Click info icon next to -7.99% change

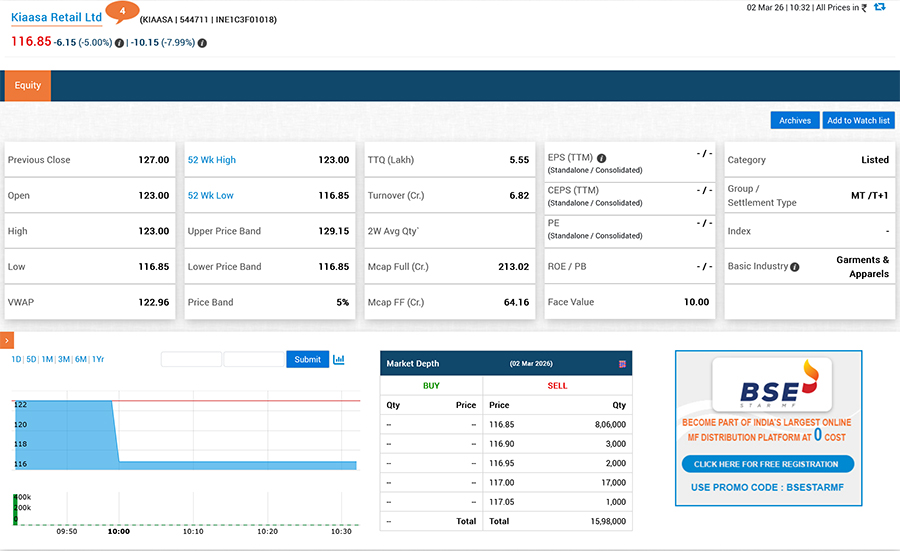pos(203,43)
